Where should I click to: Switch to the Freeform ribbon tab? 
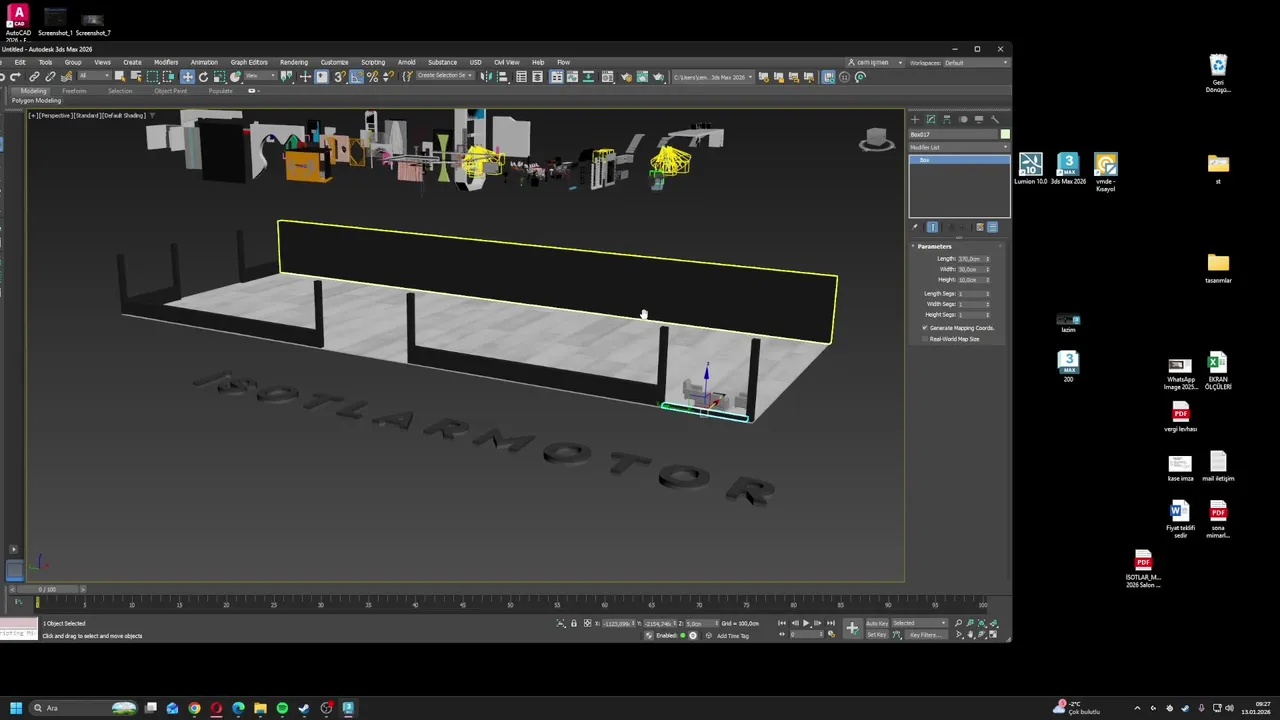[74, 91]
